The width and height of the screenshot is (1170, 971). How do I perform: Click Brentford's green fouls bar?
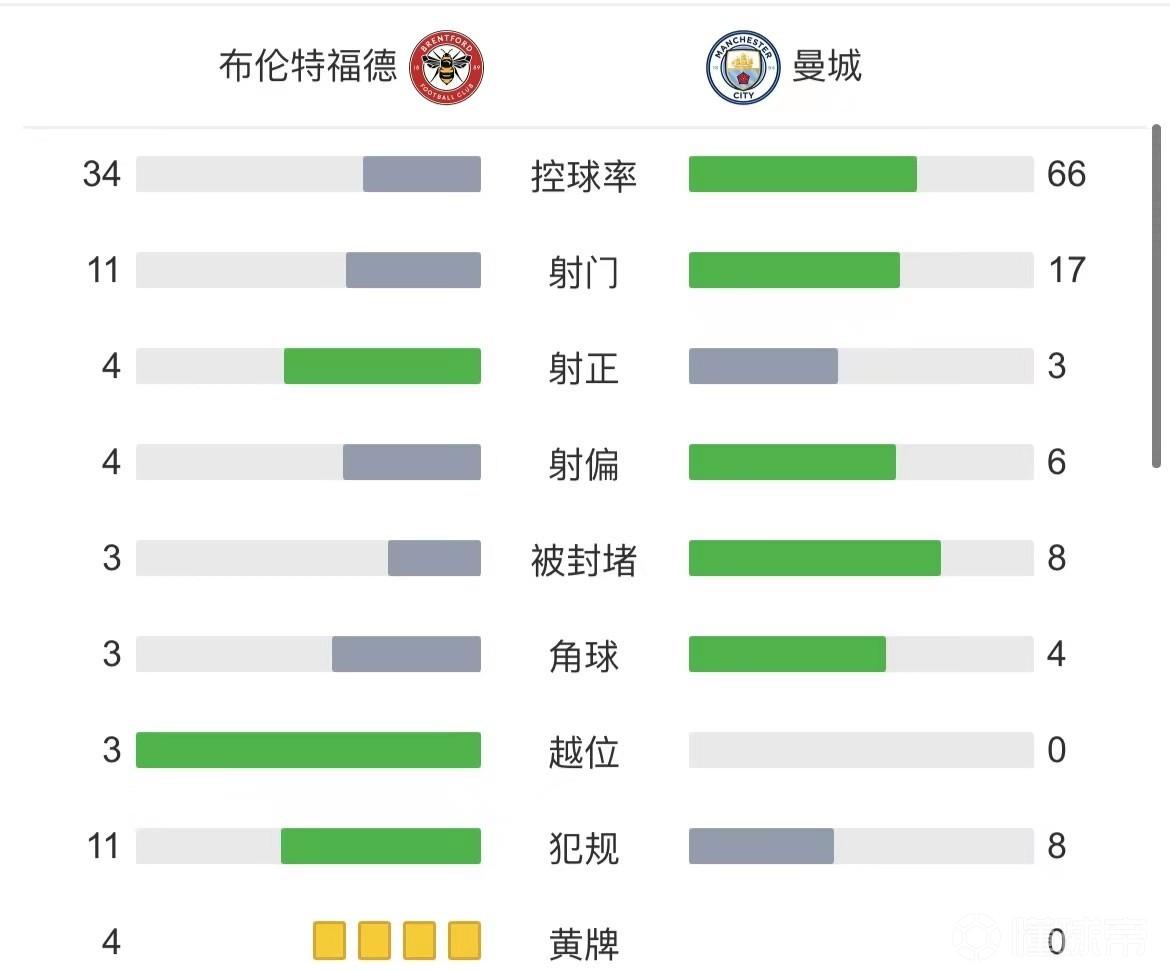[x=380, y=846]
